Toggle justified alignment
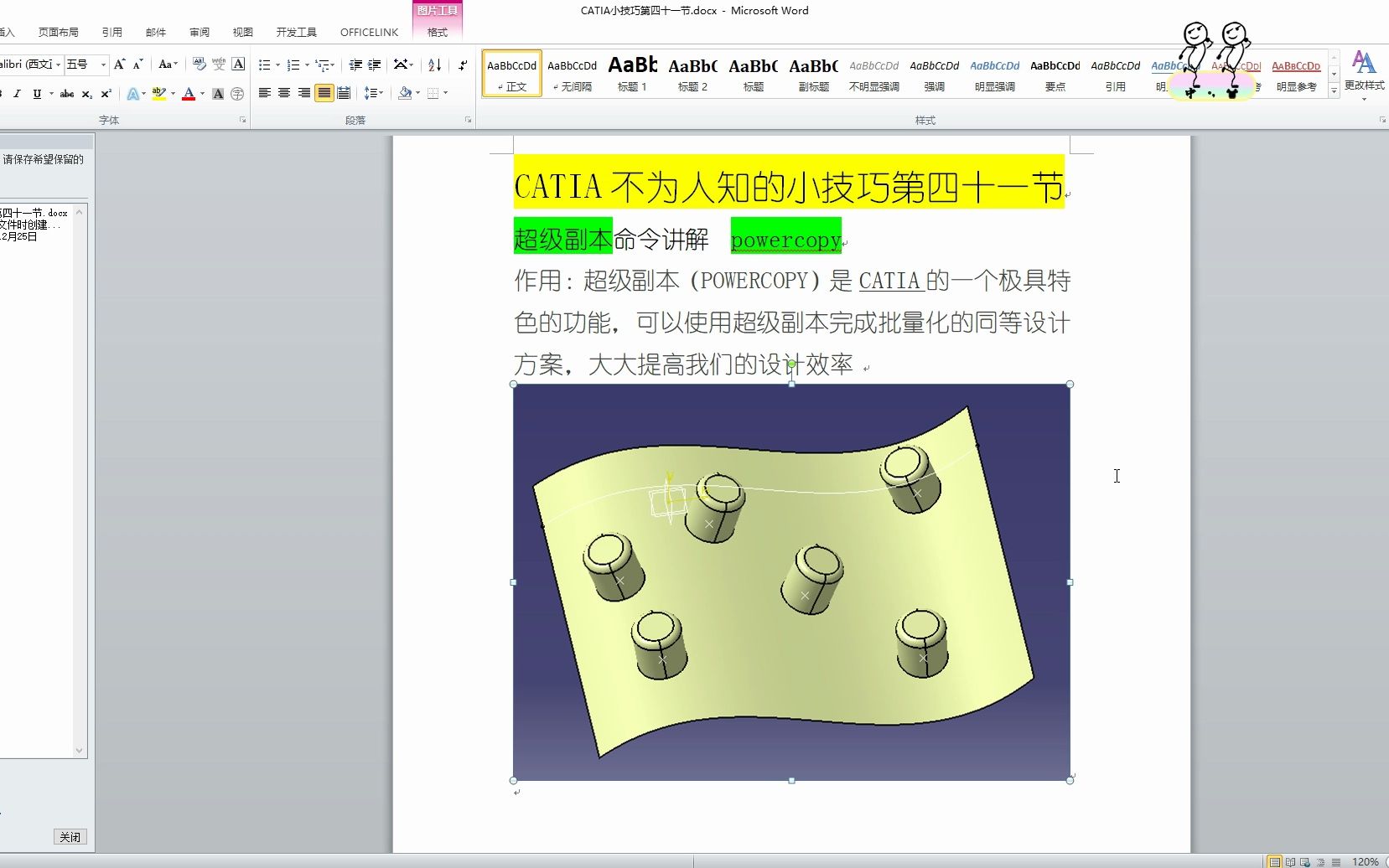 [324, 93]
